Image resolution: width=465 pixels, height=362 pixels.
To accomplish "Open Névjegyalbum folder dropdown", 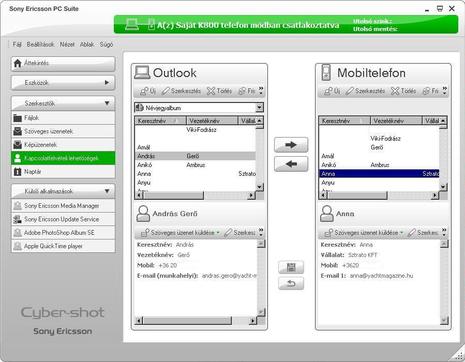I will click(259, 108).
